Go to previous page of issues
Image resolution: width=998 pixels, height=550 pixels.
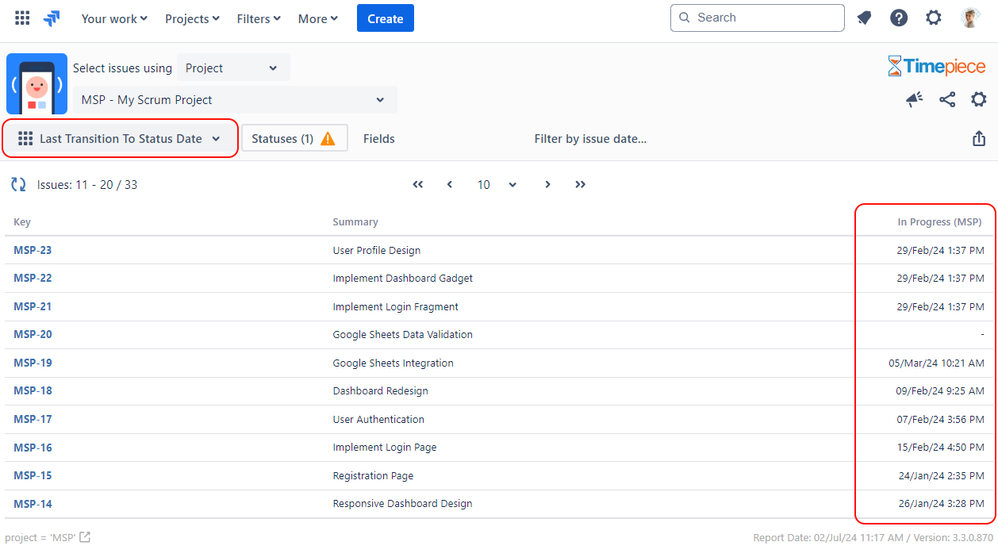pyautogui.click(x=449, y=185)
